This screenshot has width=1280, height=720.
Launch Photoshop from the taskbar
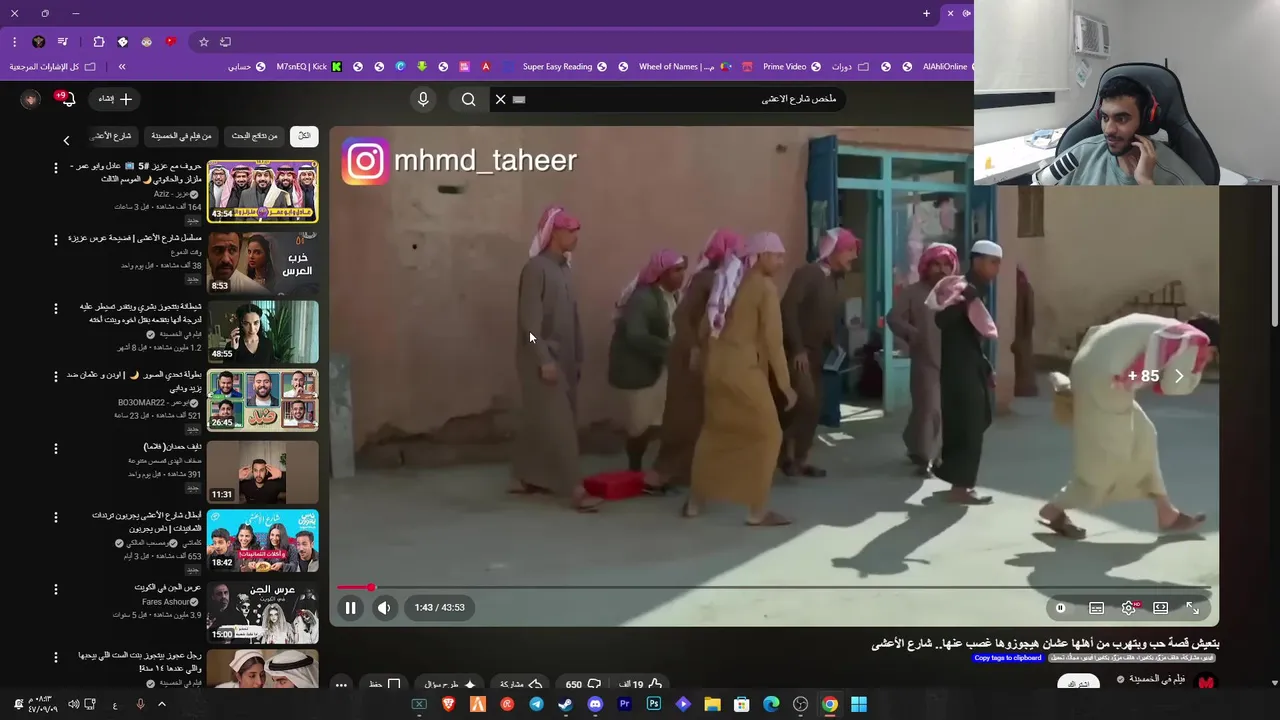click(x=654, y=704)
